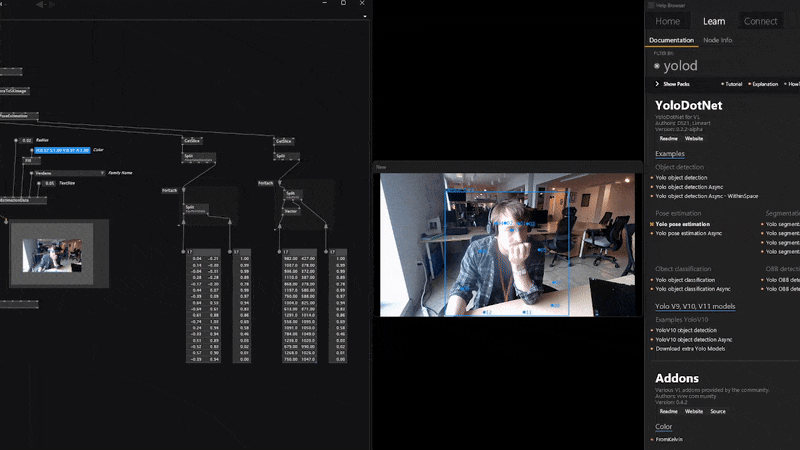Toggle the Radius pin circle
The width and height of the screenshot is (800, 450).
click(16, 140)
